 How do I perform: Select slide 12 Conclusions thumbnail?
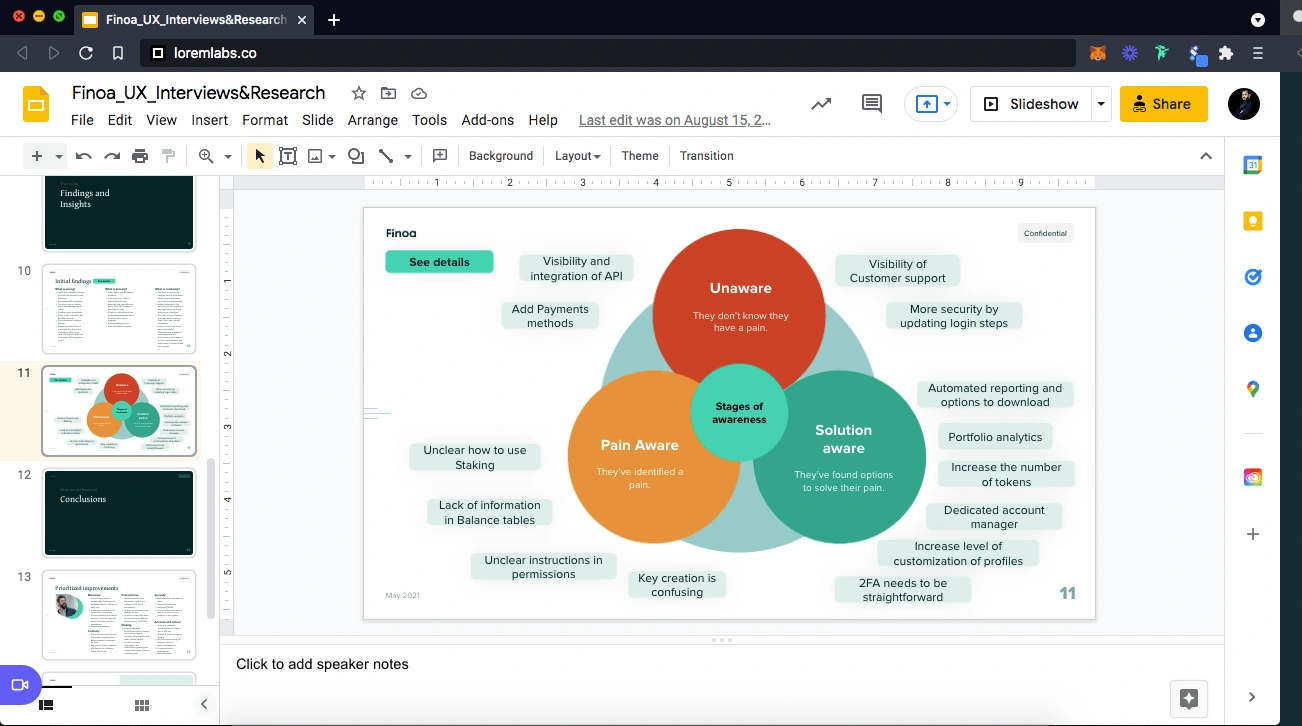(119, 513)
